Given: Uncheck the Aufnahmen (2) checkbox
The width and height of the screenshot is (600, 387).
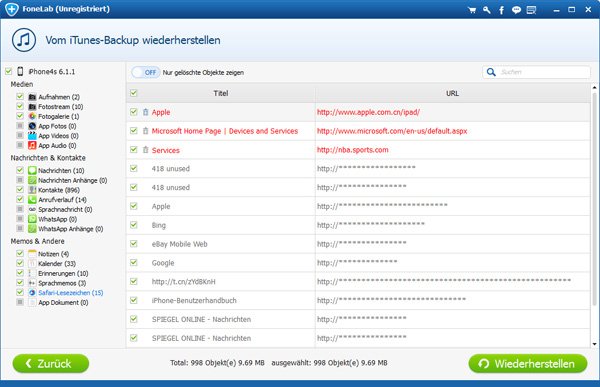Looking at the screenshot, I should click(x=20, y=96).
